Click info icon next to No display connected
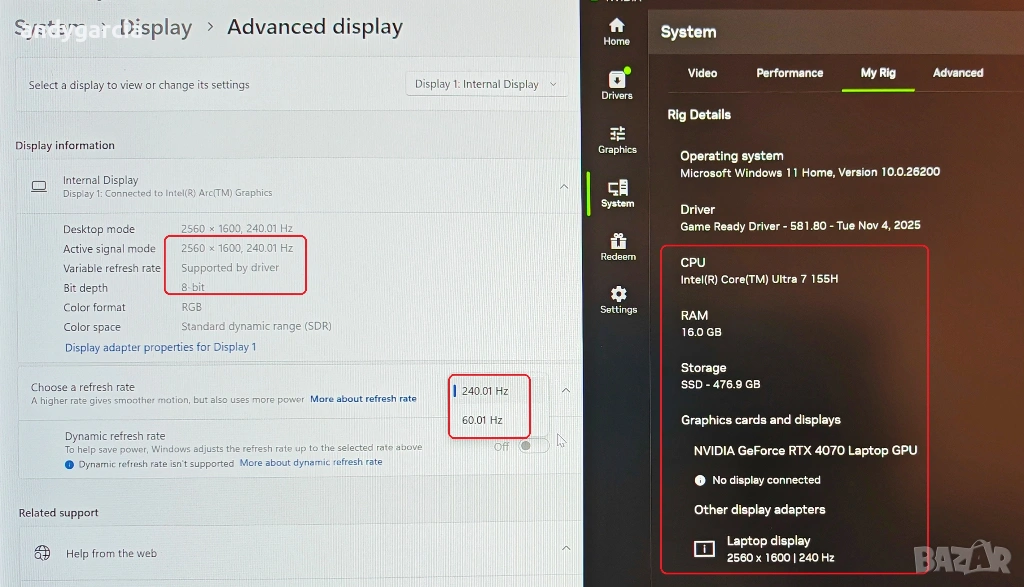1024x587 pixels. (x=700, y=481)
